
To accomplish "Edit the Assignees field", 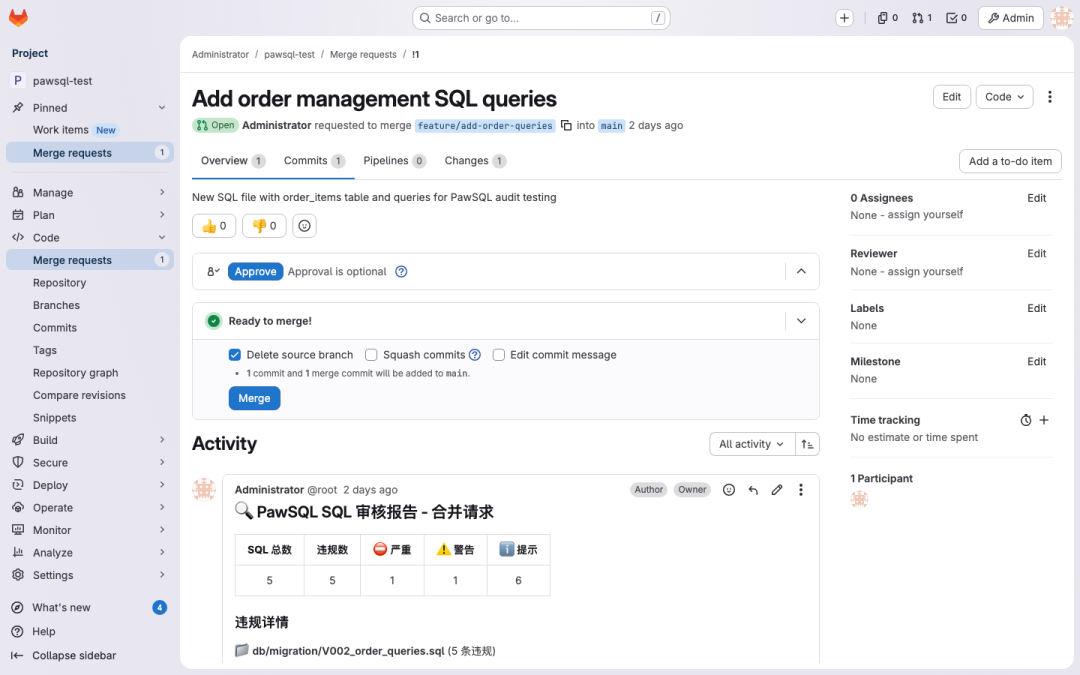I will click(1037, 198).
